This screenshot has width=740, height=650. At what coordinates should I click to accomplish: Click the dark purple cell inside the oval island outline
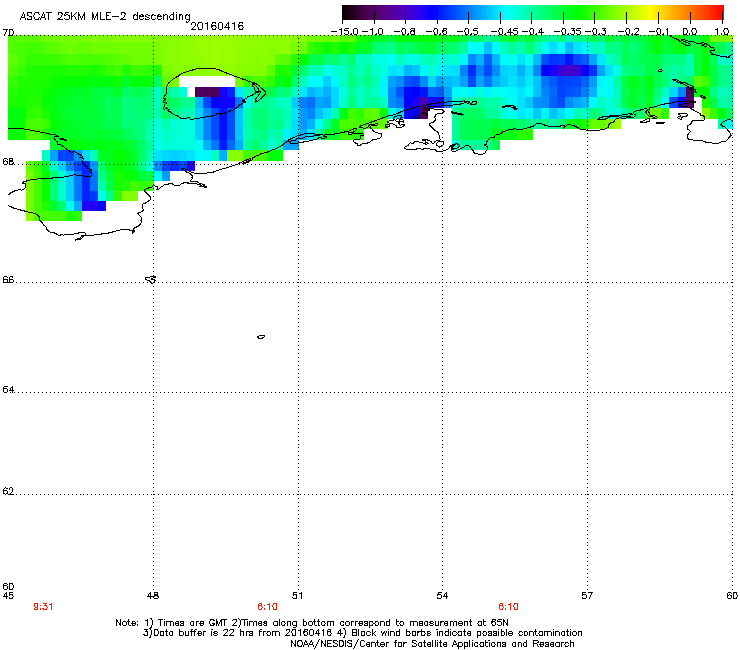coord(207,92)
